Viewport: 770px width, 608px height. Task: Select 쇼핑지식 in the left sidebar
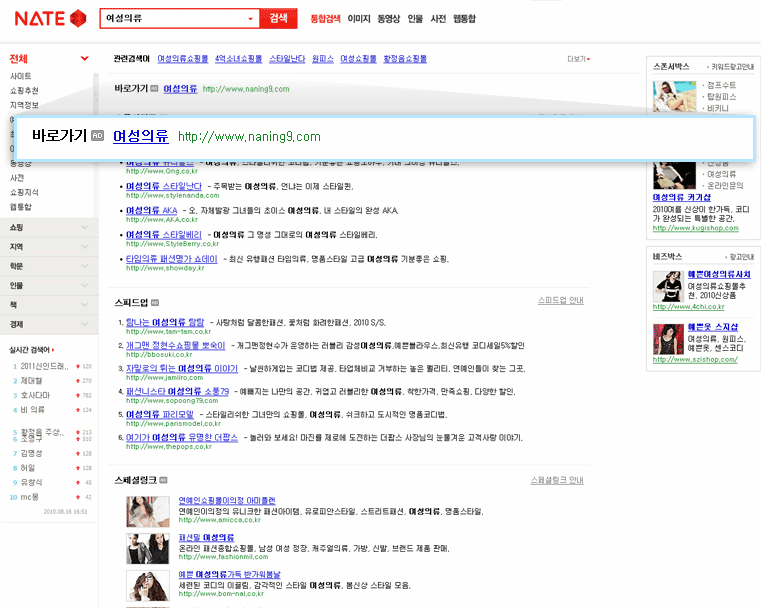[24, 192]
